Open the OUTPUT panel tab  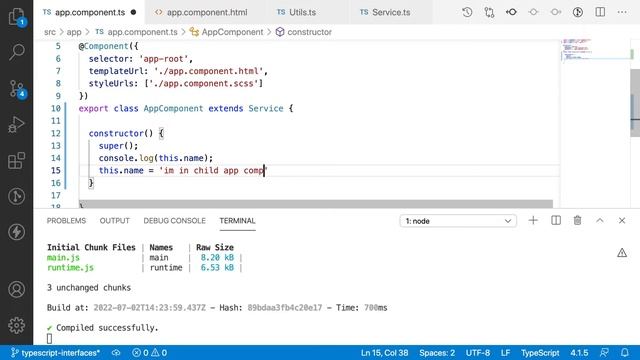[x=114, y=221]
